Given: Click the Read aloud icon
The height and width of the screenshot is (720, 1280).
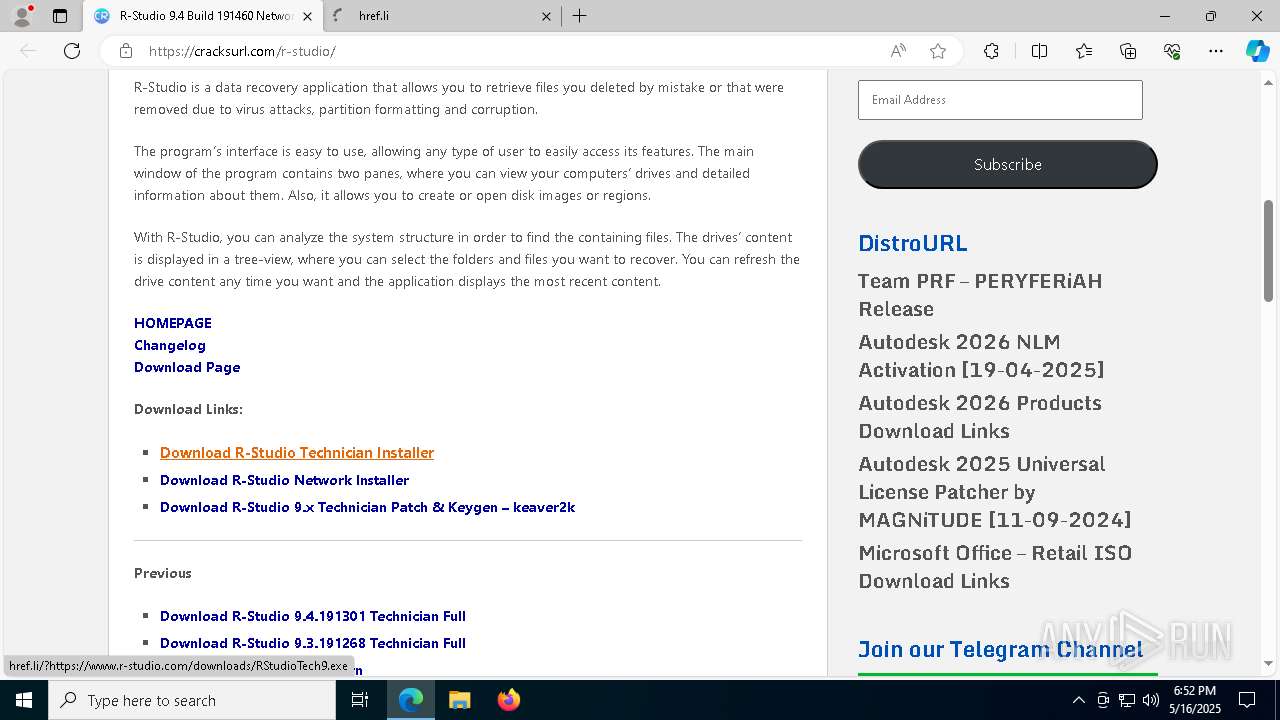Looking at the screenshot, I should (x=898, y=51).
